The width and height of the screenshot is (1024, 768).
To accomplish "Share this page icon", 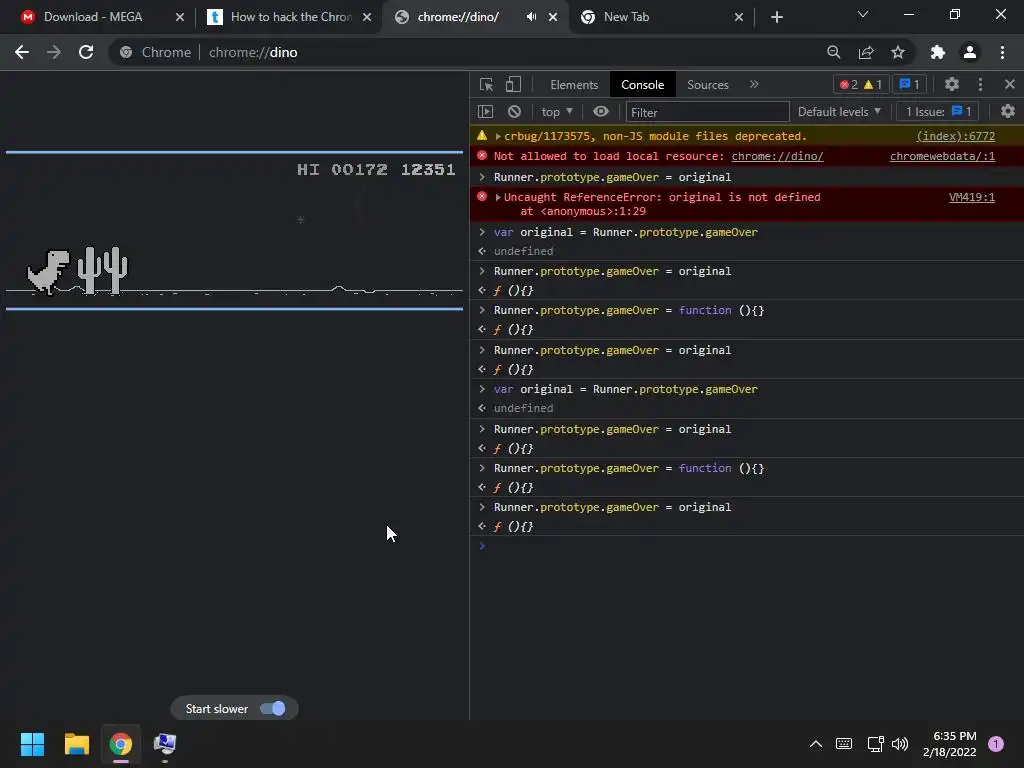I will 866,52.
